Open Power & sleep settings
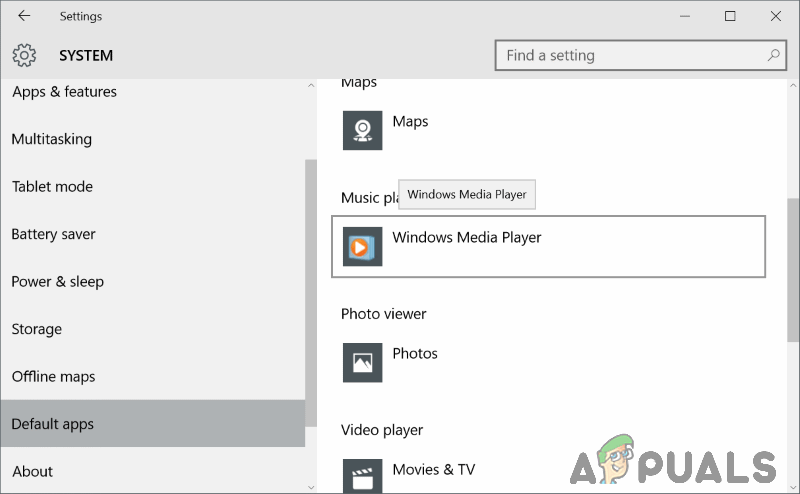 click(57, 282)
